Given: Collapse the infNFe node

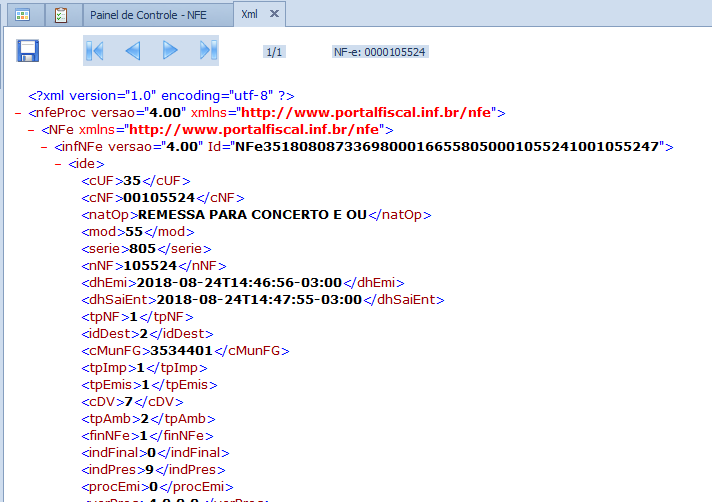Looking at the screenshot, I should pos(44,147).
